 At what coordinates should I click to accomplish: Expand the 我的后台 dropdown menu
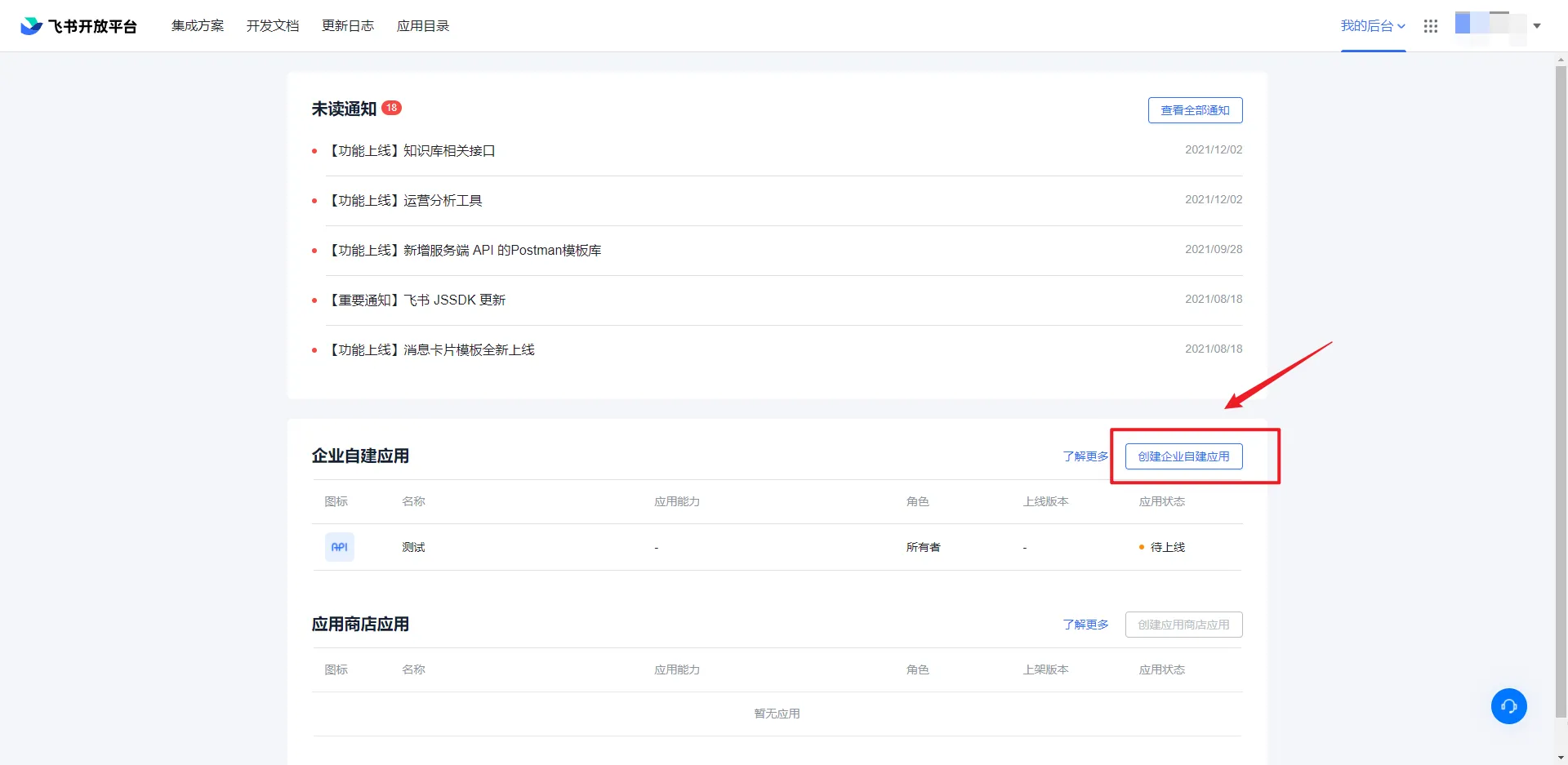tap(1372, 26)
